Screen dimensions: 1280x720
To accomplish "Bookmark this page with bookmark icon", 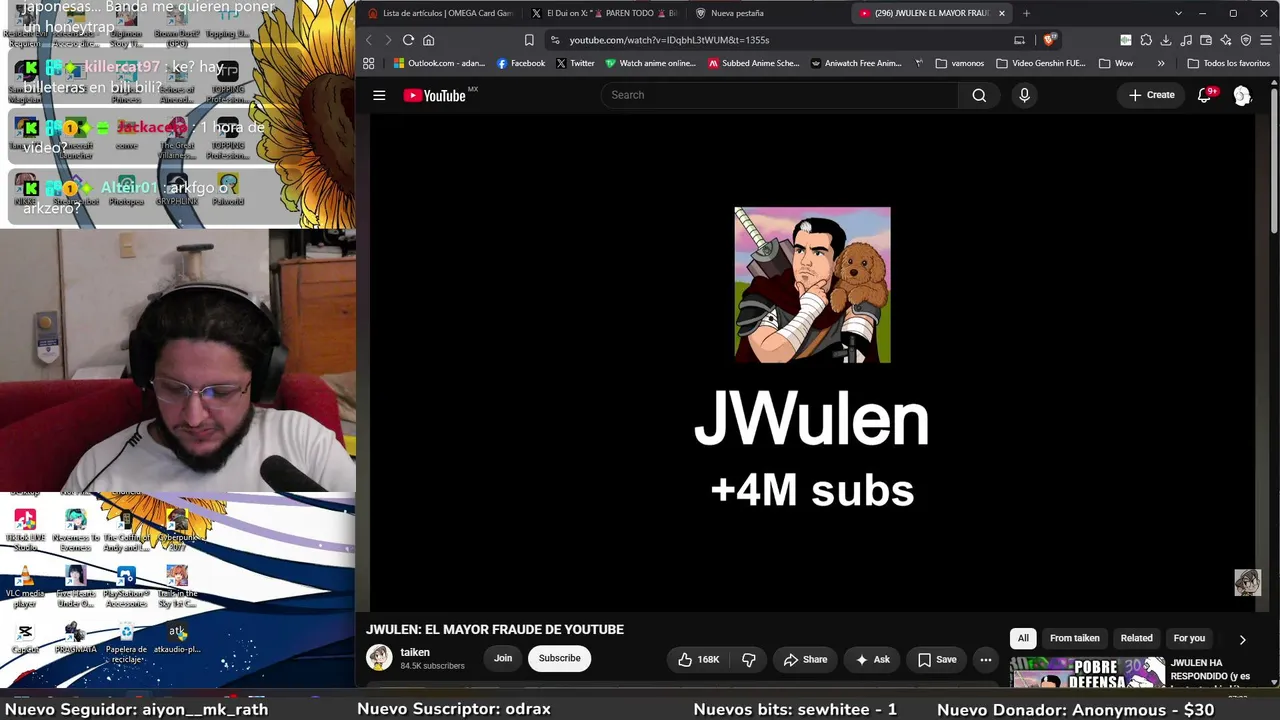I will tap(529, 40).
